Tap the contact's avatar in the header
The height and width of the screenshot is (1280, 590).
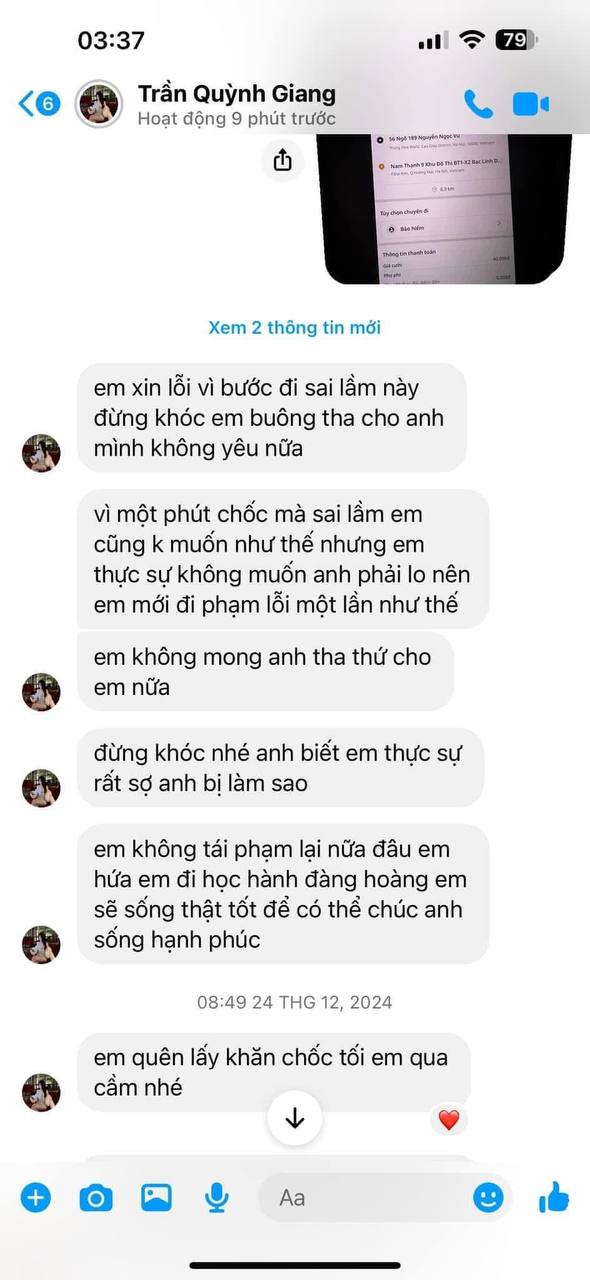99,103
